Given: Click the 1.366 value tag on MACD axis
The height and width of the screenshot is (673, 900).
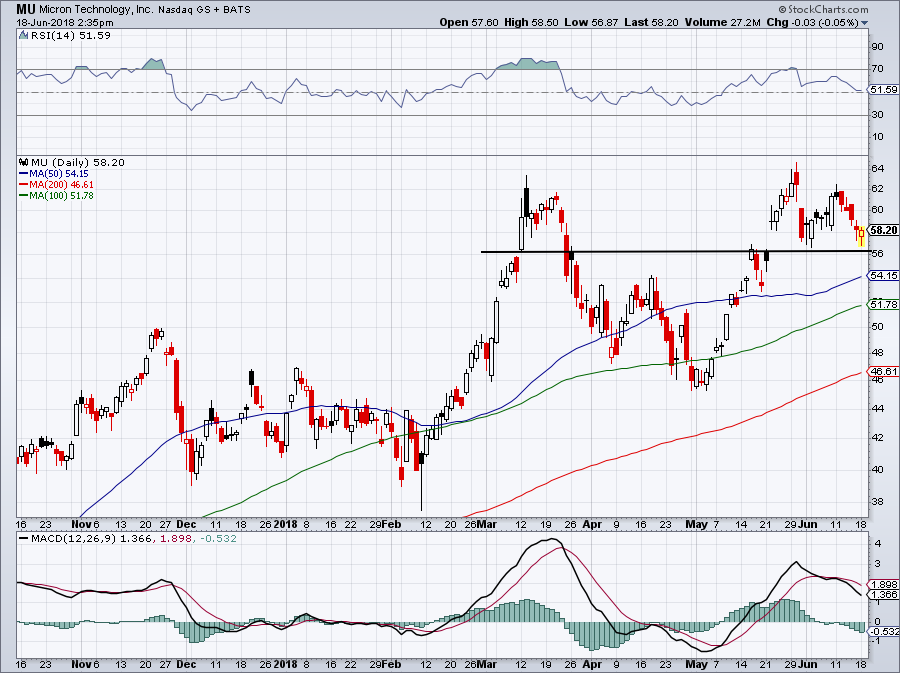Looking at the screenshot, I should coord(883,595).
